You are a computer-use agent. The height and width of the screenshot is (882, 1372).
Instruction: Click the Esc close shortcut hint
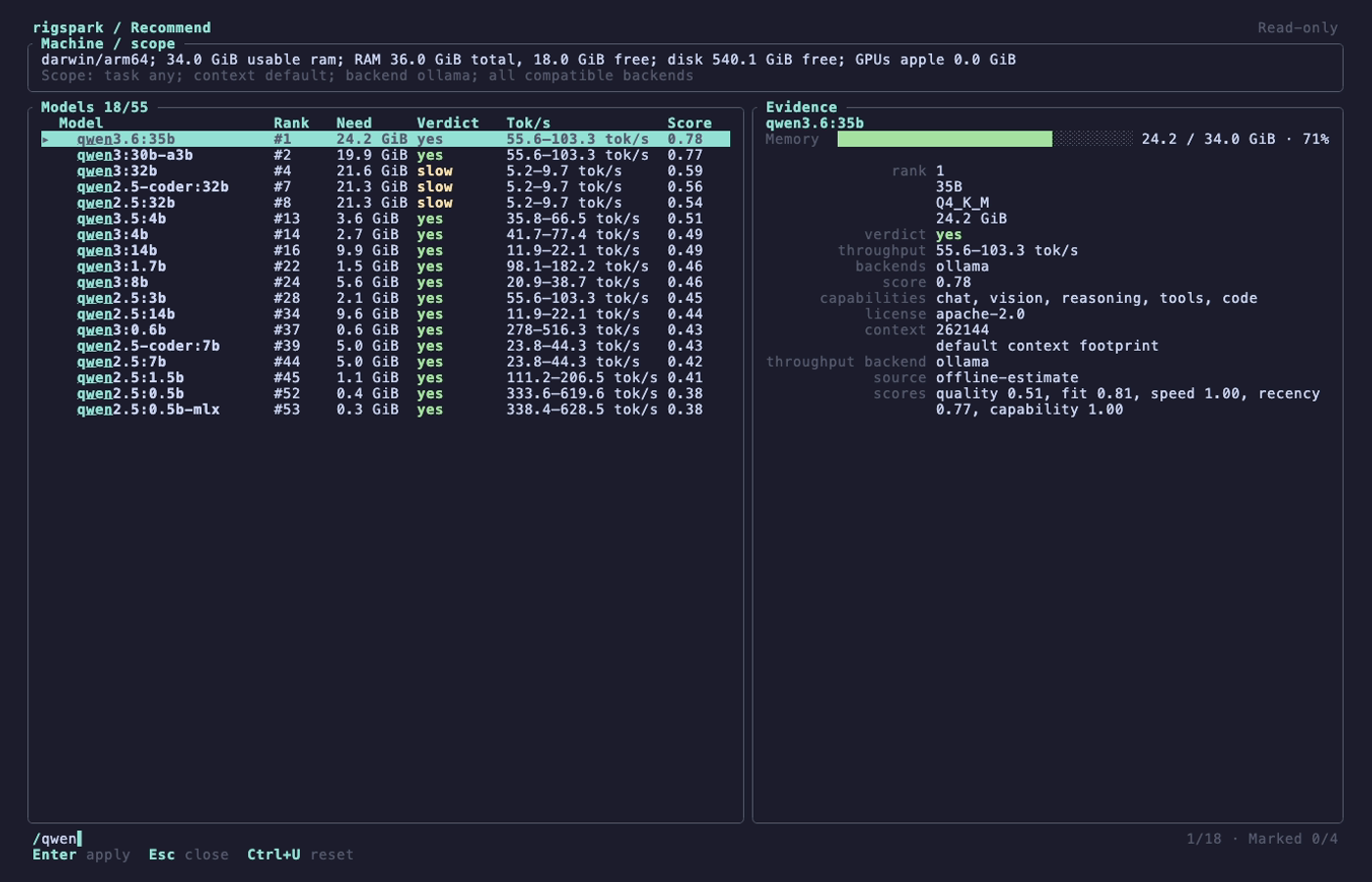click(188, 855)
